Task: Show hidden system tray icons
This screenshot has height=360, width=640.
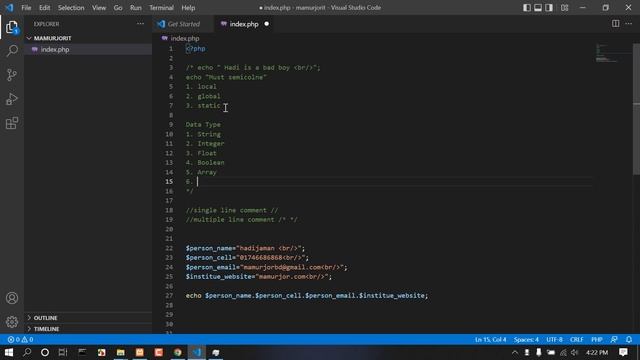Action: coord(515,352)
